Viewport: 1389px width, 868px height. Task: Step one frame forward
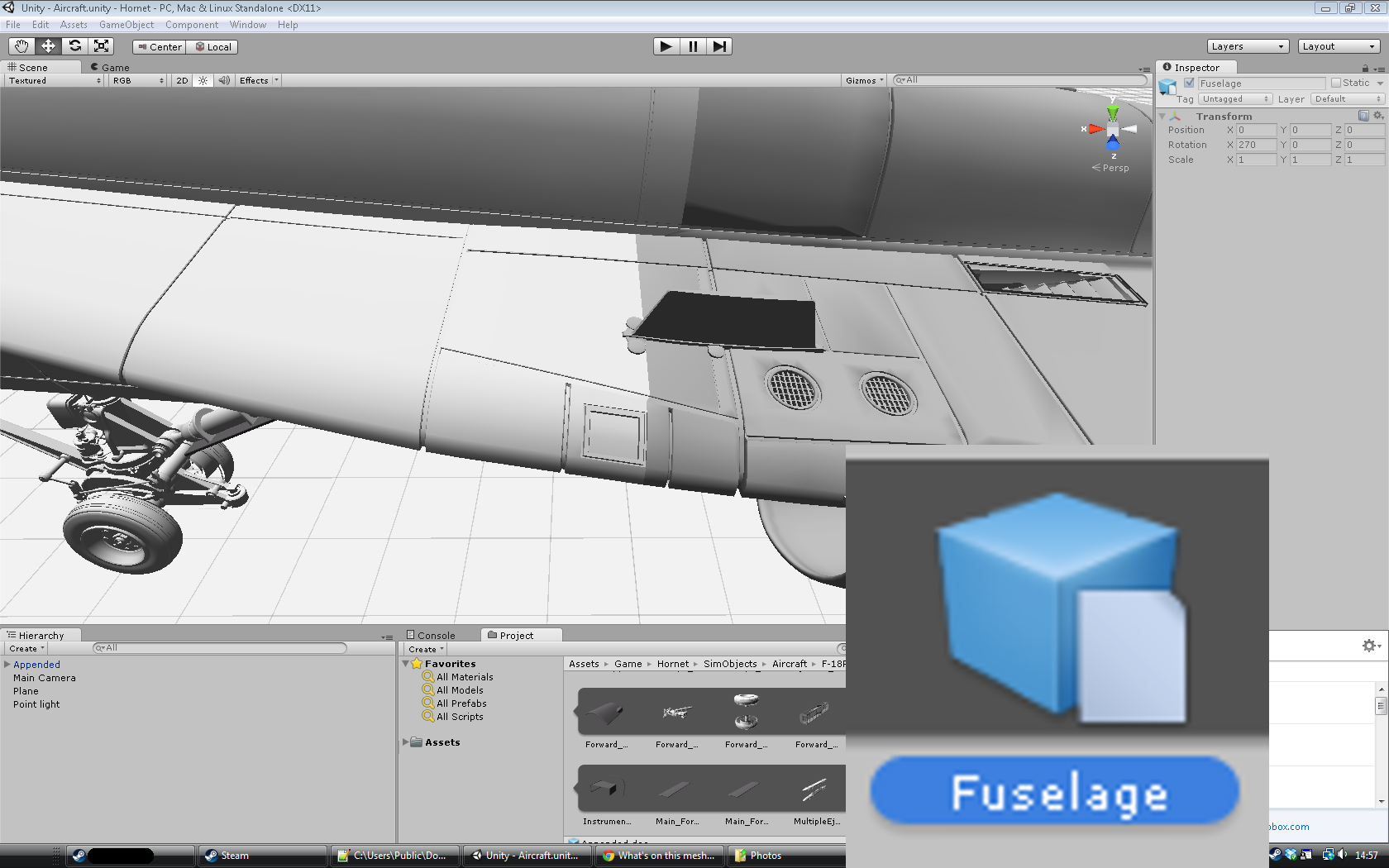(719, 46)
